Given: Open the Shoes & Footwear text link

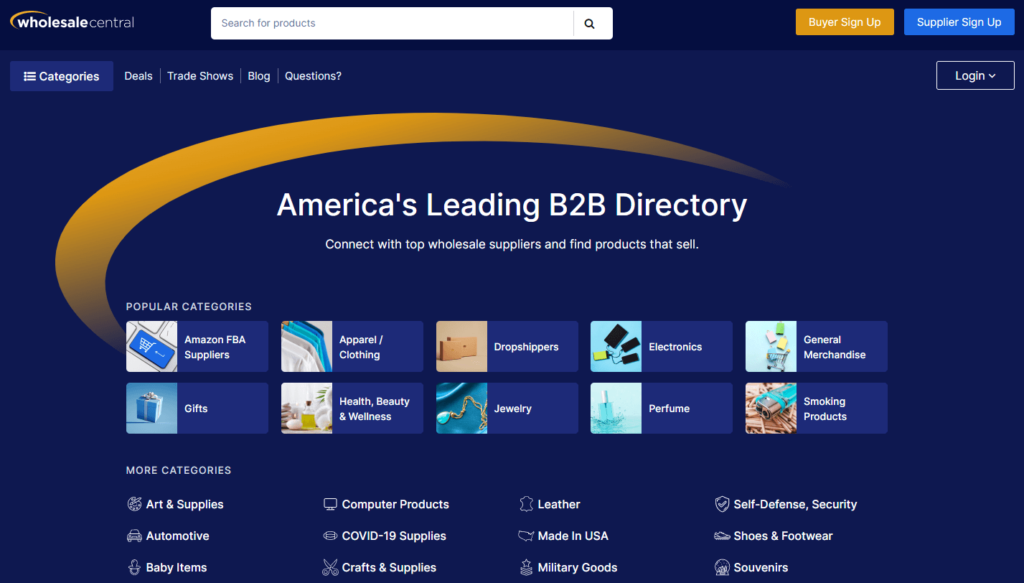Looking at the screenshot, I should pos(783,536).
